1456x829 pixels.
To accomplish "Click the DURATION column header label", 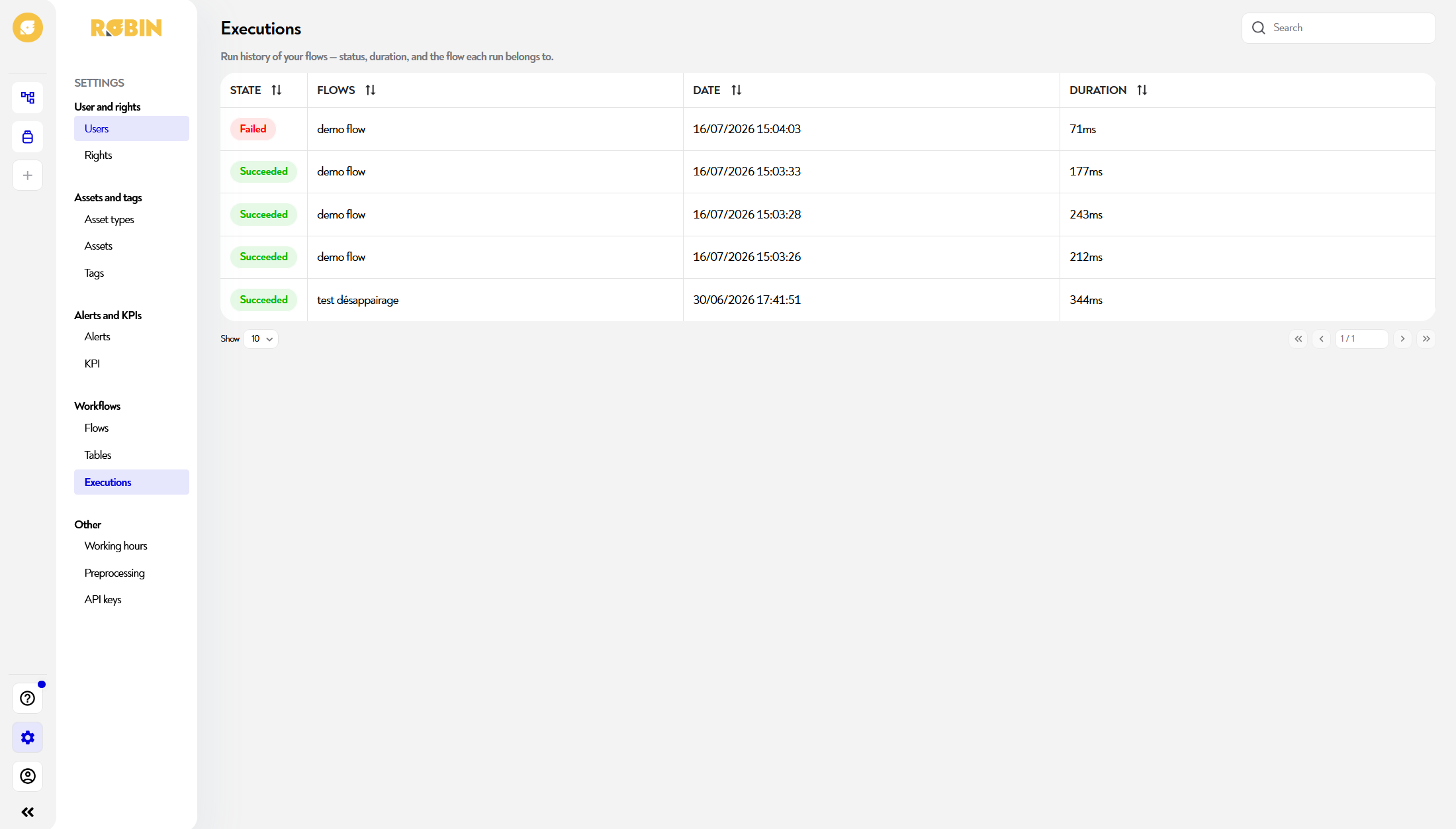I will point(1098,90).
